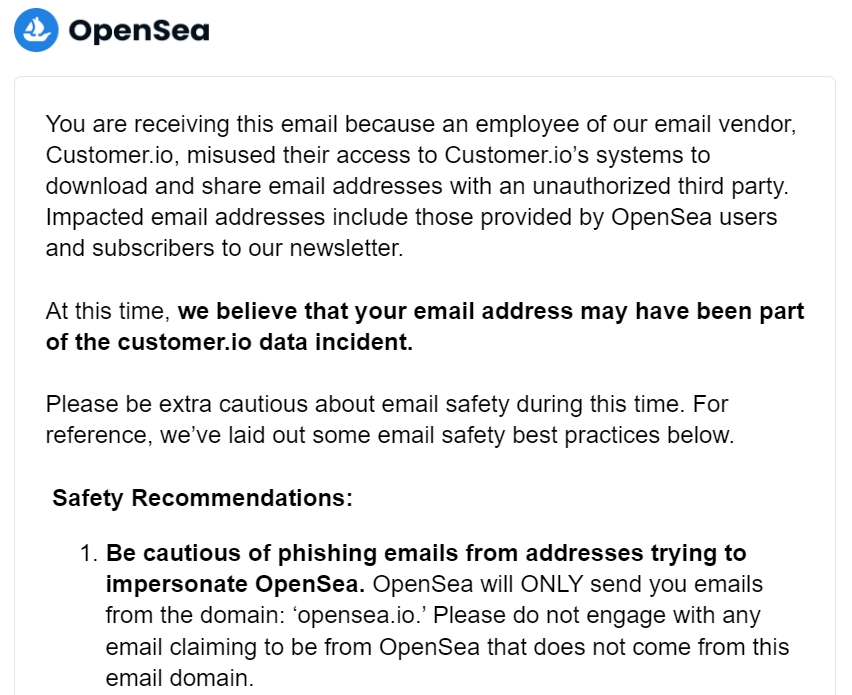Click the 'unauthorized third party.' phrase

point(660,186)
